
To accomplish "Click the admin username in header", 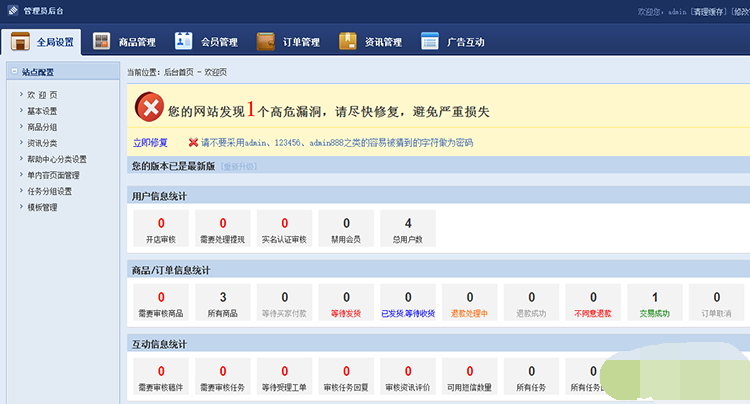I will click(677, 11).
